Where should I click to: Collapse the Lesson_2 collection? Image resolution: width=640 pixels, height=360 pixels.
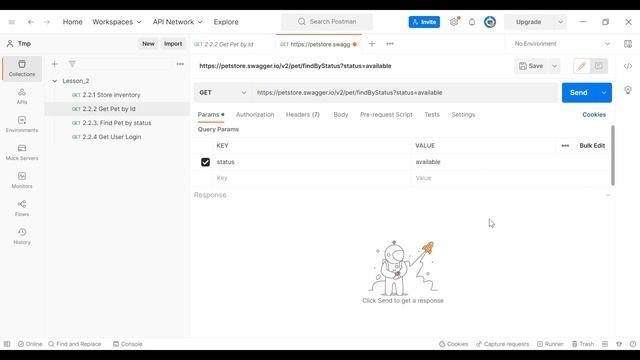55,81
